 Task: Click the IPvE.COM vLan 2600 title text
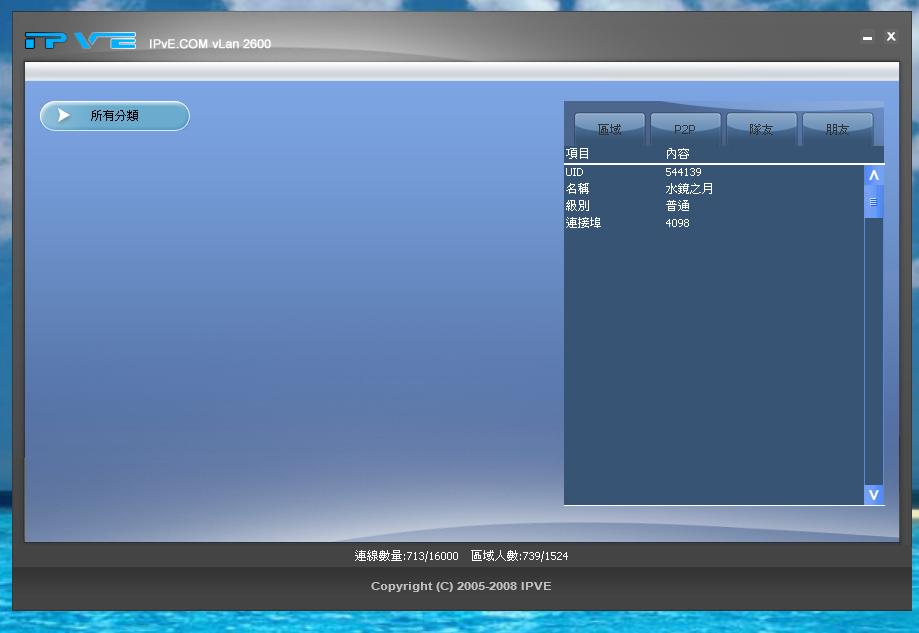pyautogui.click(x=210, y=44)
